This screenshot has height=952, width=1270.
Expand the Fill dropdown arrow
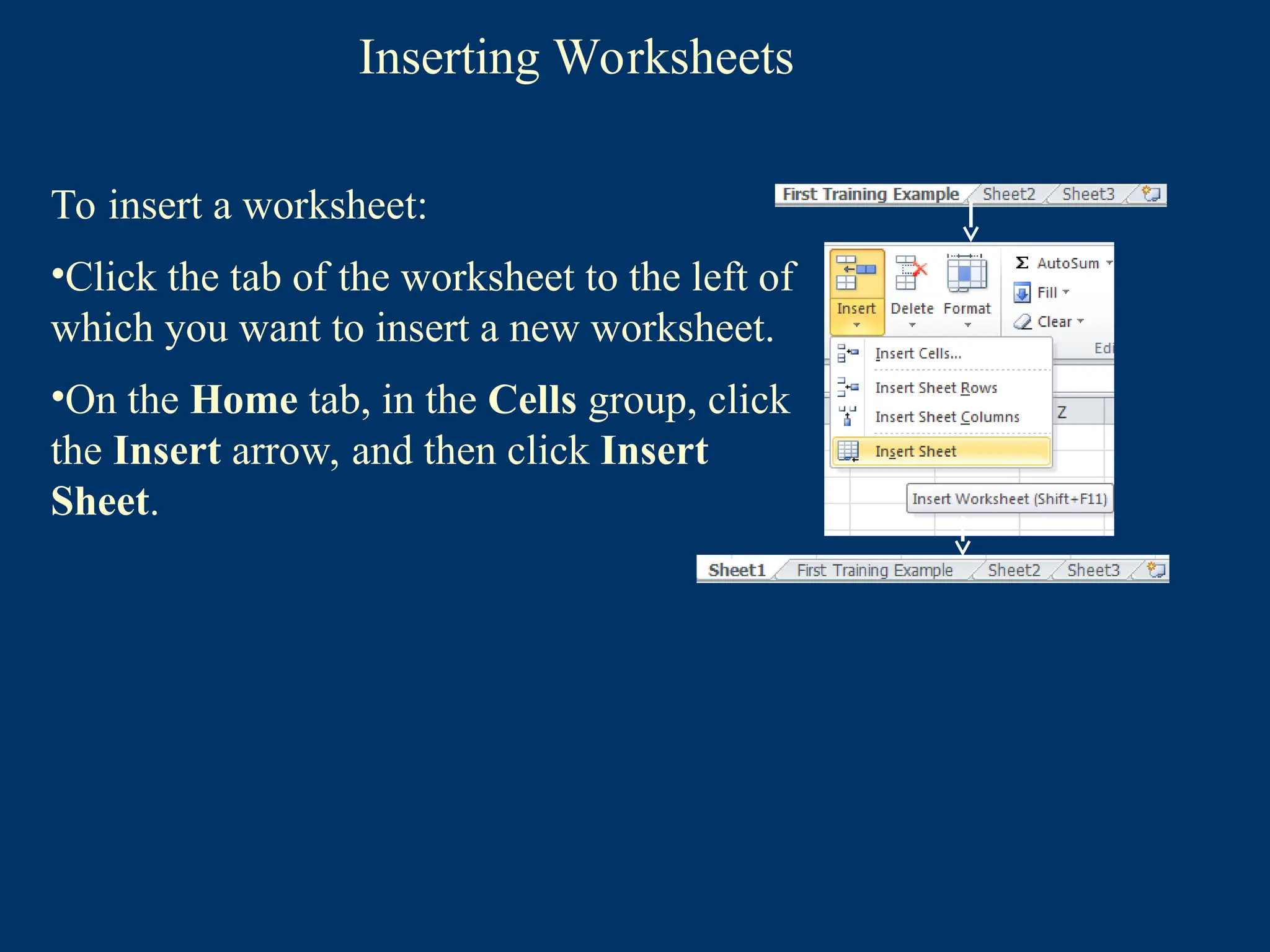pyautogui.click(x=1066, y=291)
